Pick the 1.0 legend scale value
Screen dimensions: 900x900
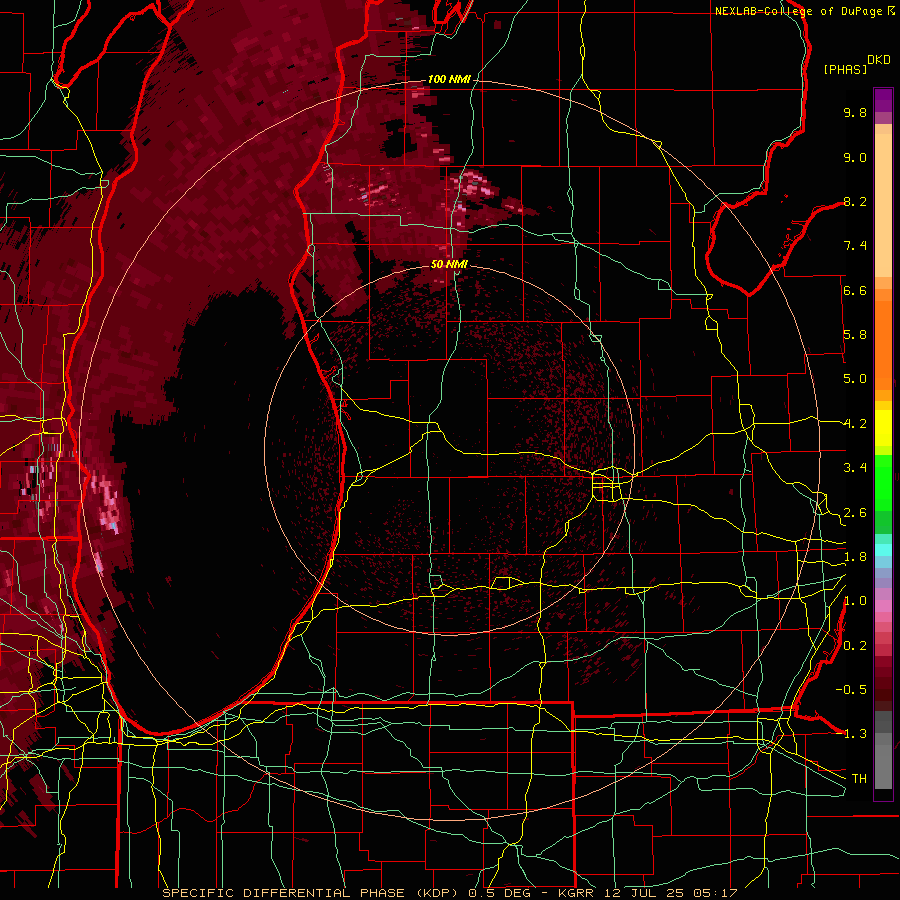pyautogui.click(x=855, y=601)
